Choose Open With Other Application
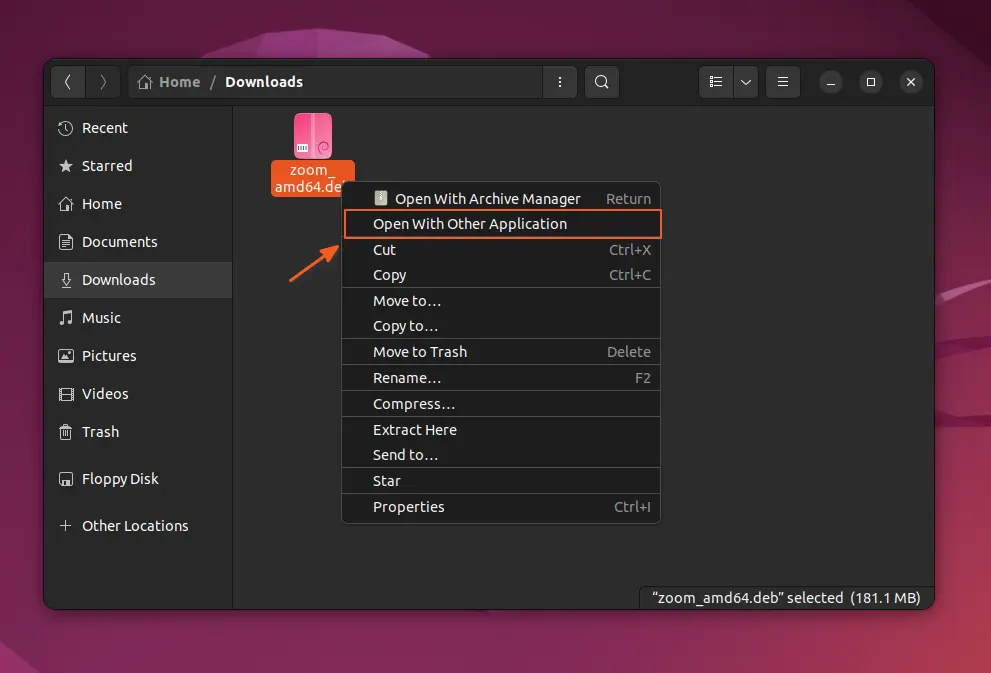The width and height of the screenshot is (991, 673). tap(470, 224)
